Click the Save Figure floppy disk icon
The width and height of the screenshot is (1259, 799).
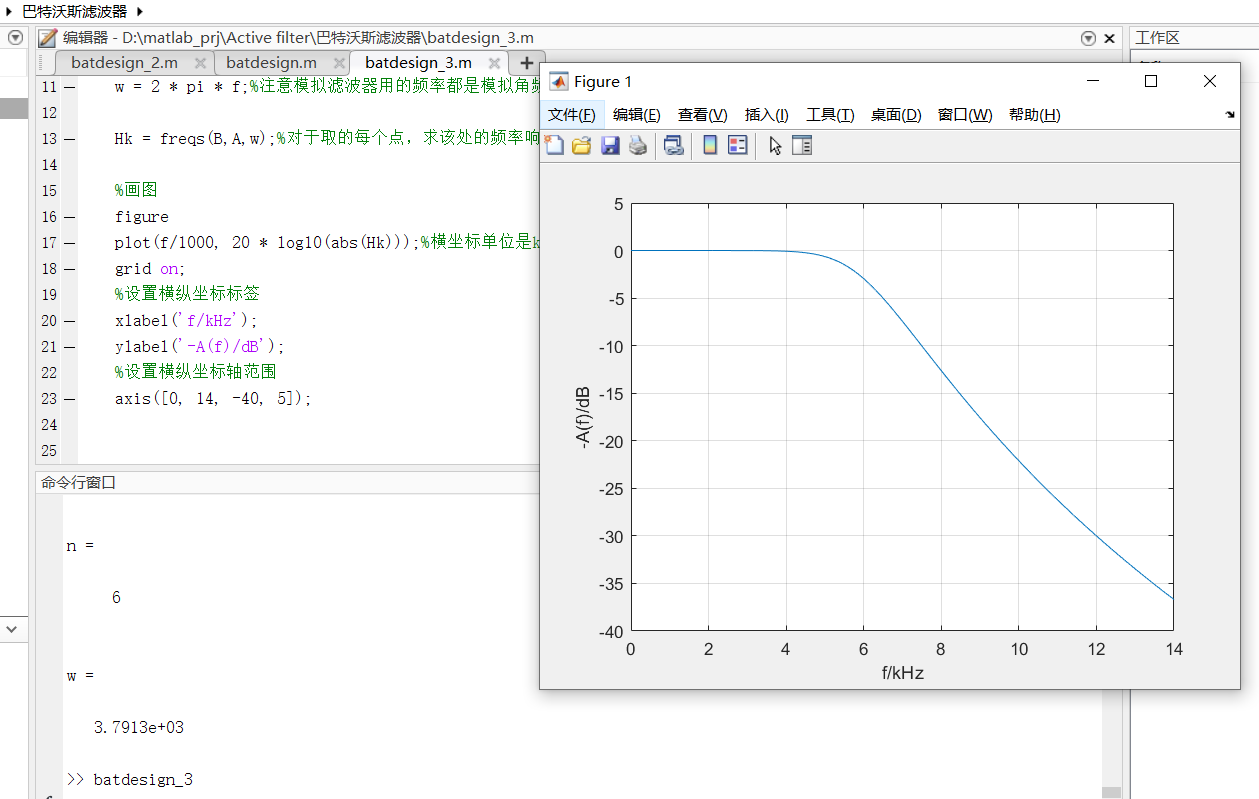pos(610,146)
